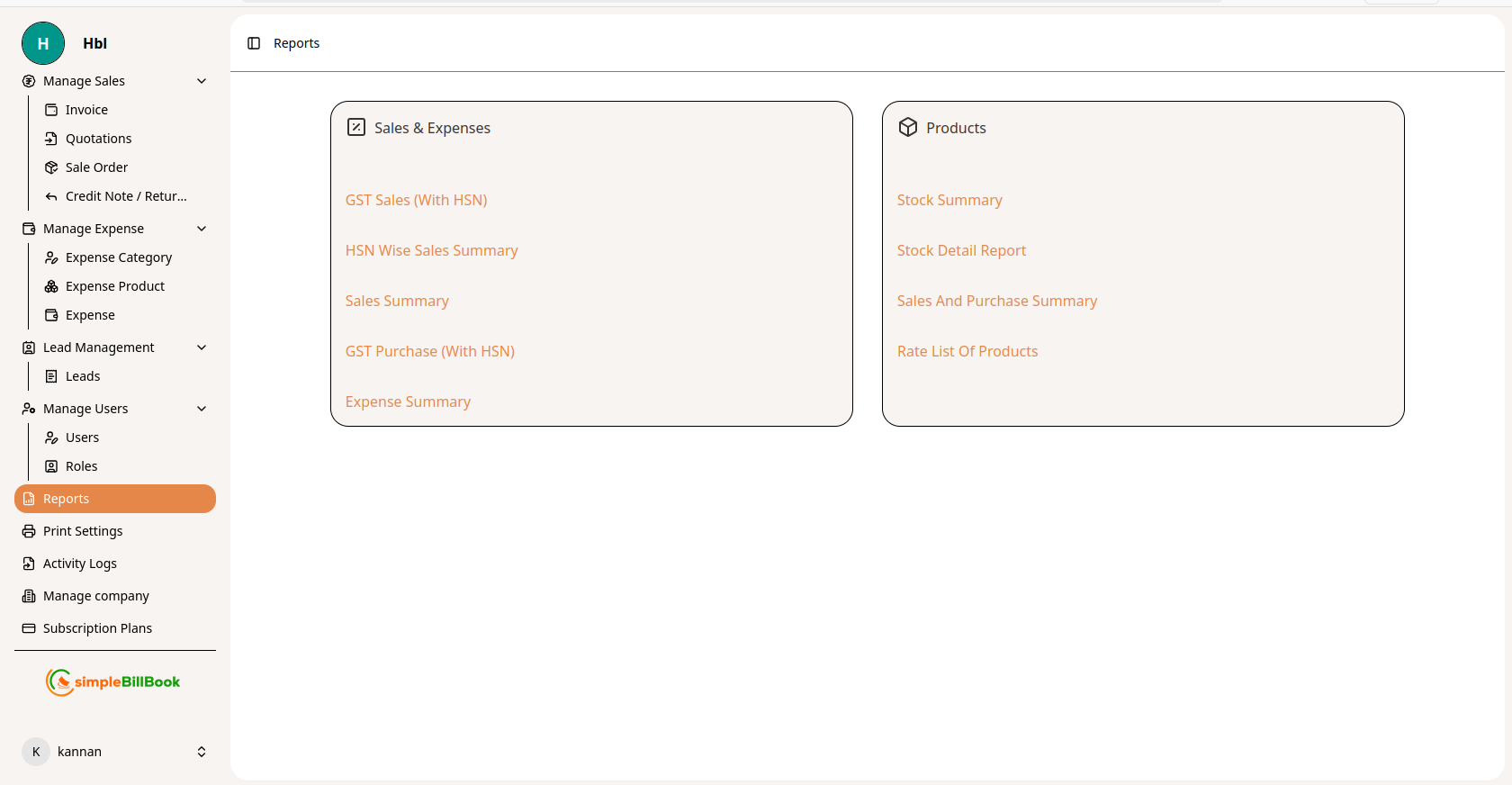Collapse the Manage Expense section chevron
This screenshot has width=1512, height=785.
[x=202, y=229]
